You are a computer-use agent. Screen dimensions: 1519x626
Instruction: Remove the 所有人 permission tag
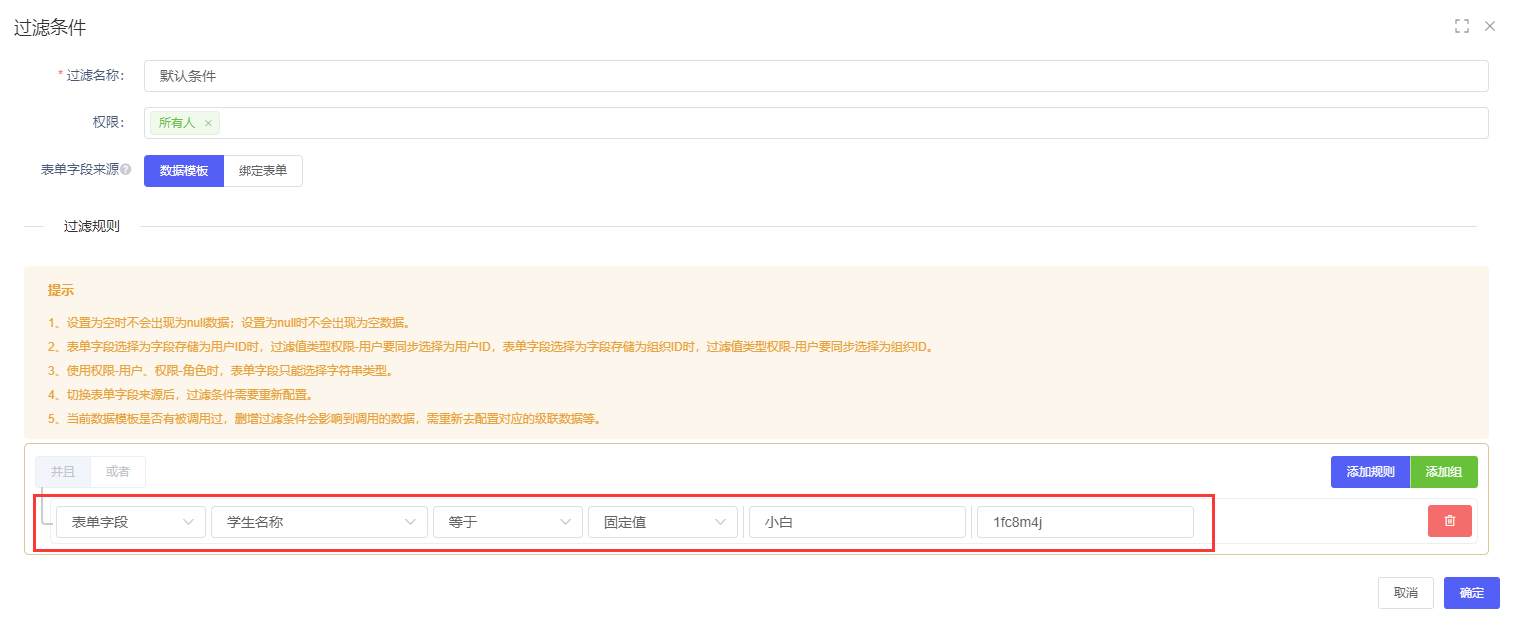(208, 123)
